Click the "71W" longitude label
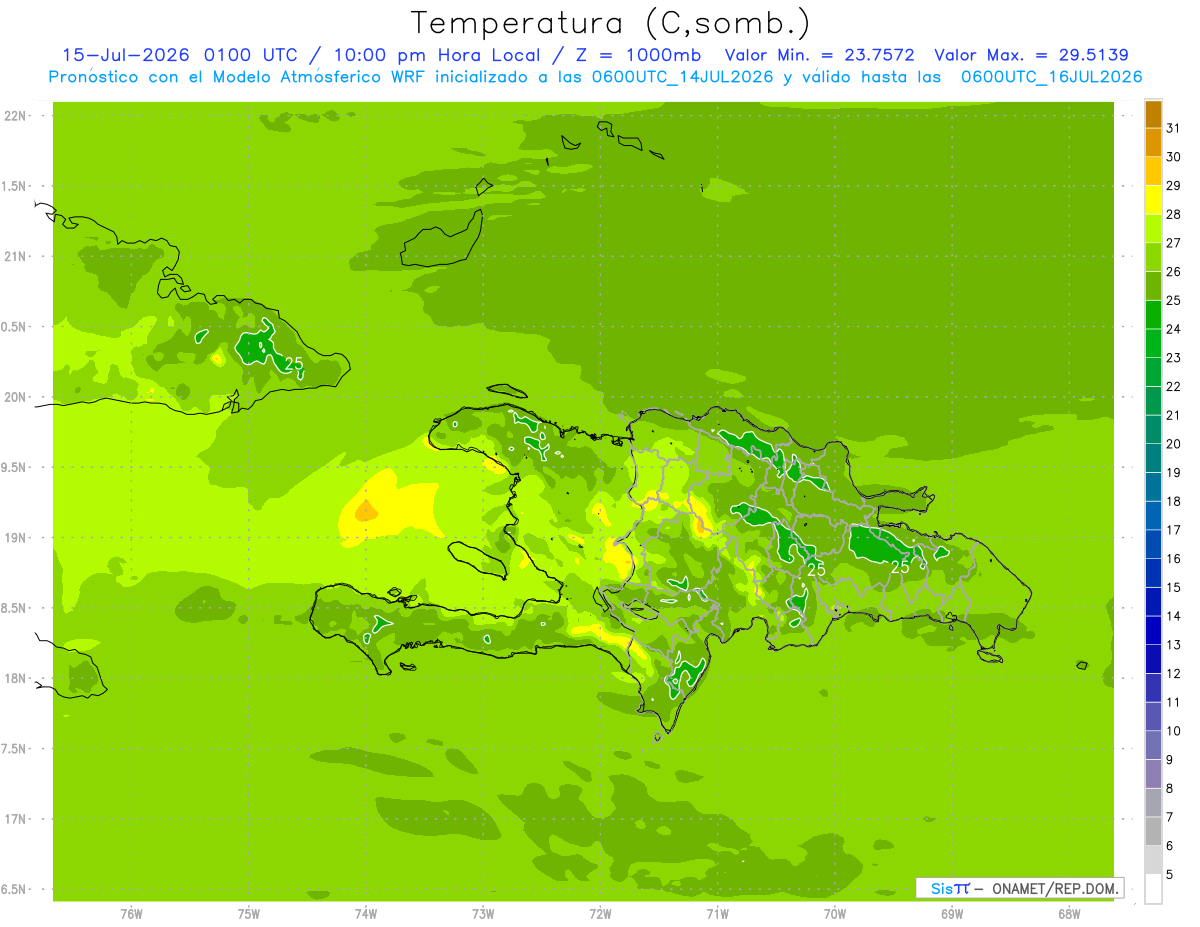1200x927 pixels. [717, 914]
